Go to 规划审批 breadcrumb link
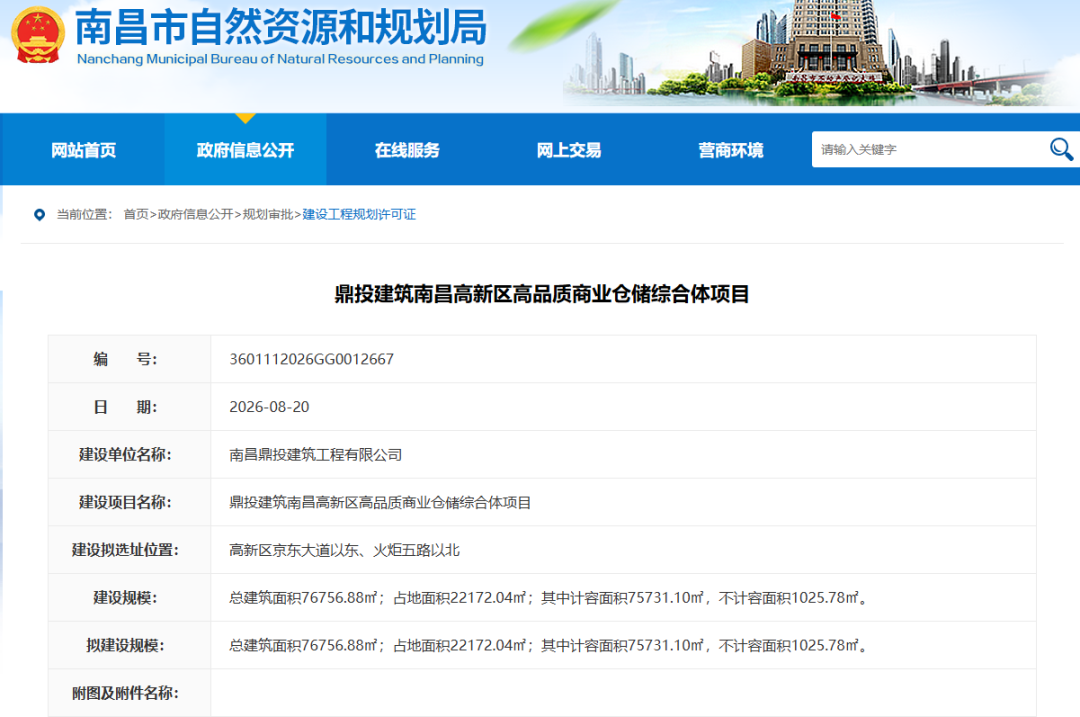Screen dimensions: 1080x717 (268, 214)
